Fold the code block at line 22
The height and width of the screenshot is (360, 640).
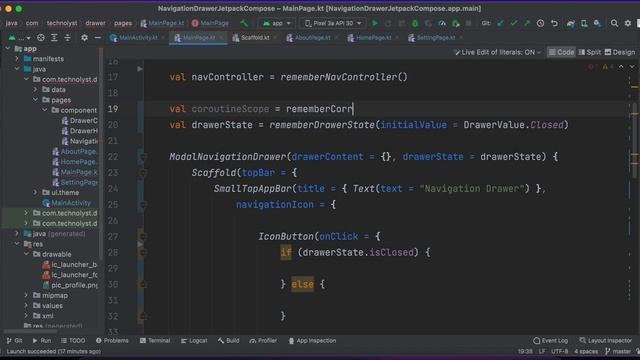(x=143, y=157)
